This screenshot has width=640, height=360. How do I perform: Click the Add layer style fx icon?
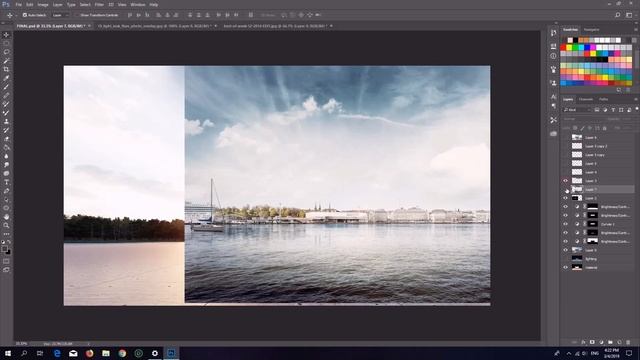point(583,342)
